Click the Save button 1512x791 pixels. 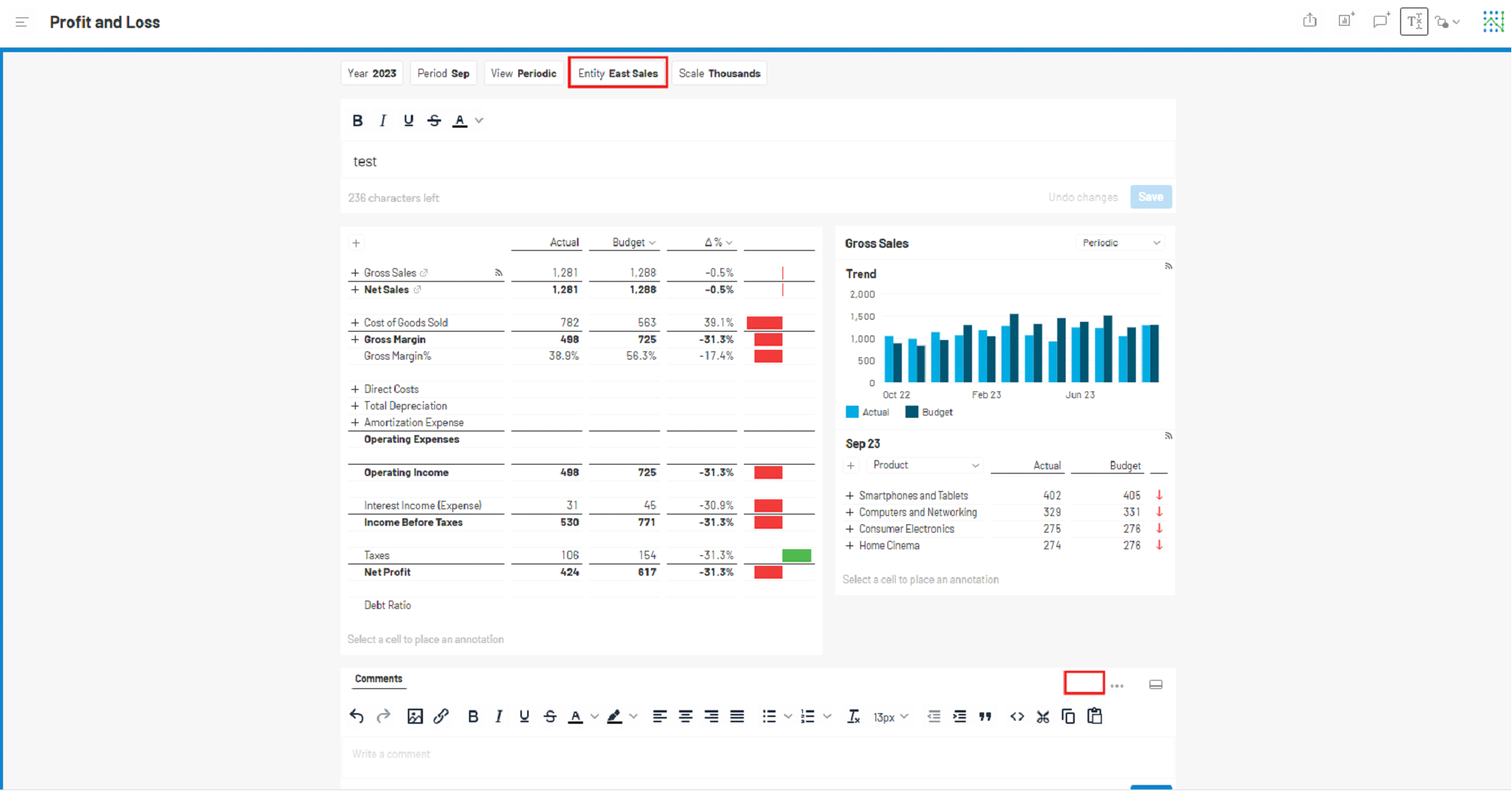tap(1151, 197)
